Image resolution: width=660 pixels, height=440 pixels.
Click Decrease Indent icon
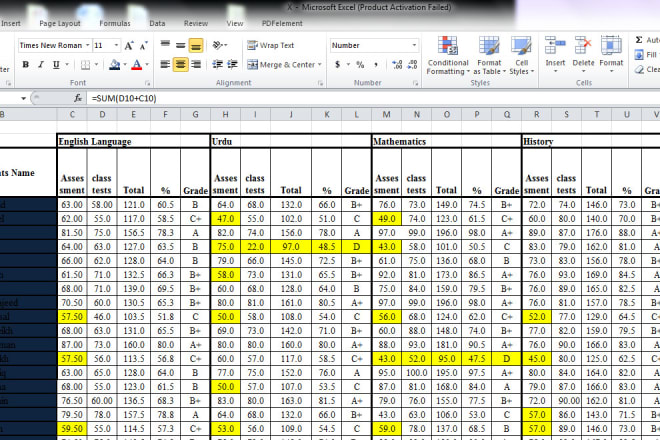point(217,64)
